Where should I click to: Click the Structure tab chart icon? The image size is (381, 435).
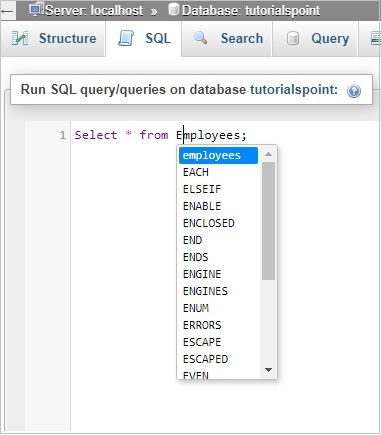click(20, 38)
